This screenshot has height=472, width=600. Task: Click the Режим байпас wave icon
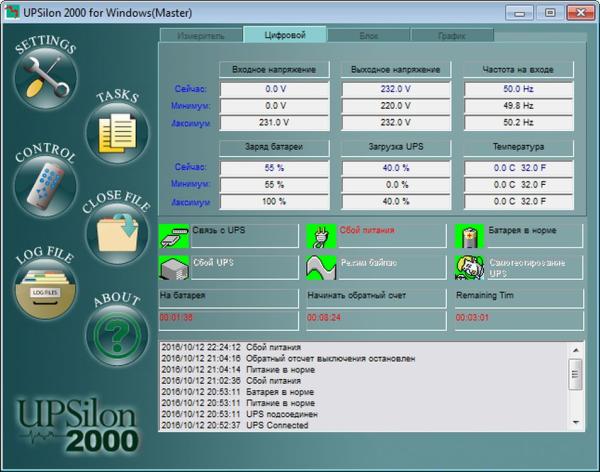[x=321, y=268]
